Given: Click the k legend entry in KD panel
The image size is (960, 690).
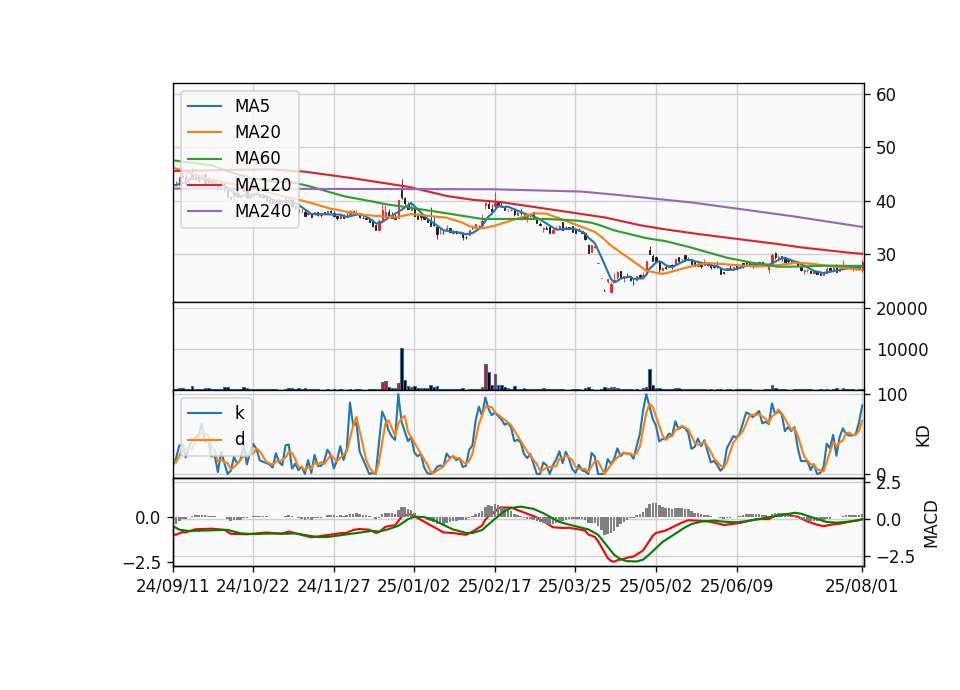Looking at the screenshot, I should click(x=239, y=413).
